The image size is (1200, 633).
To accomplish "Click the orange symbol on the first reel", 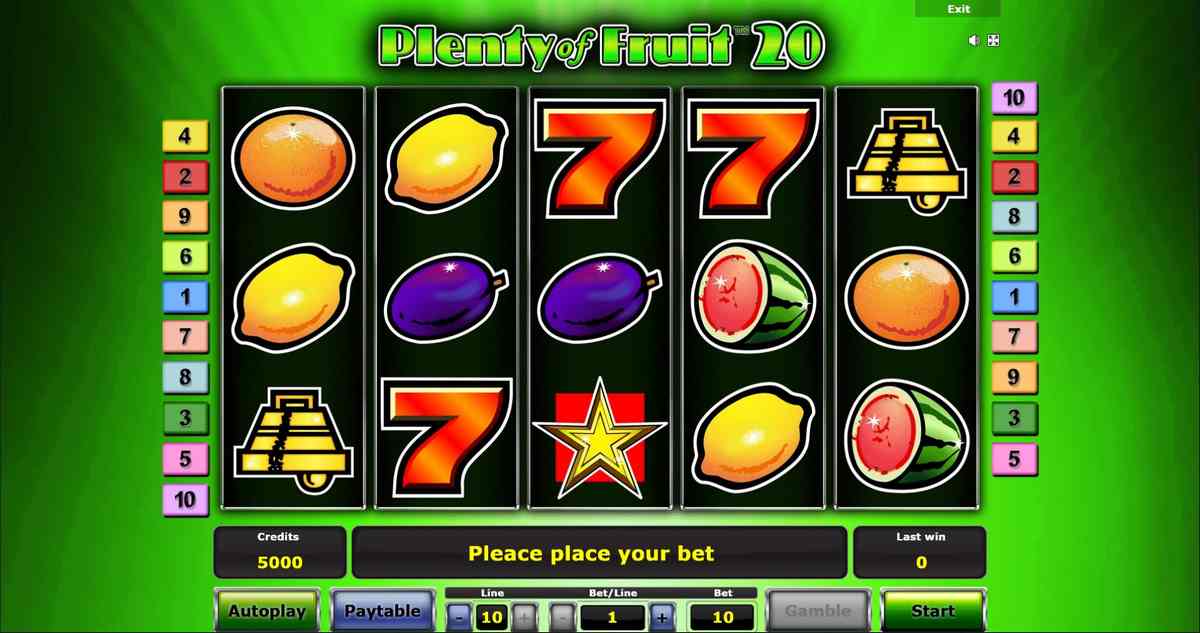I will (x=293, y=159).
